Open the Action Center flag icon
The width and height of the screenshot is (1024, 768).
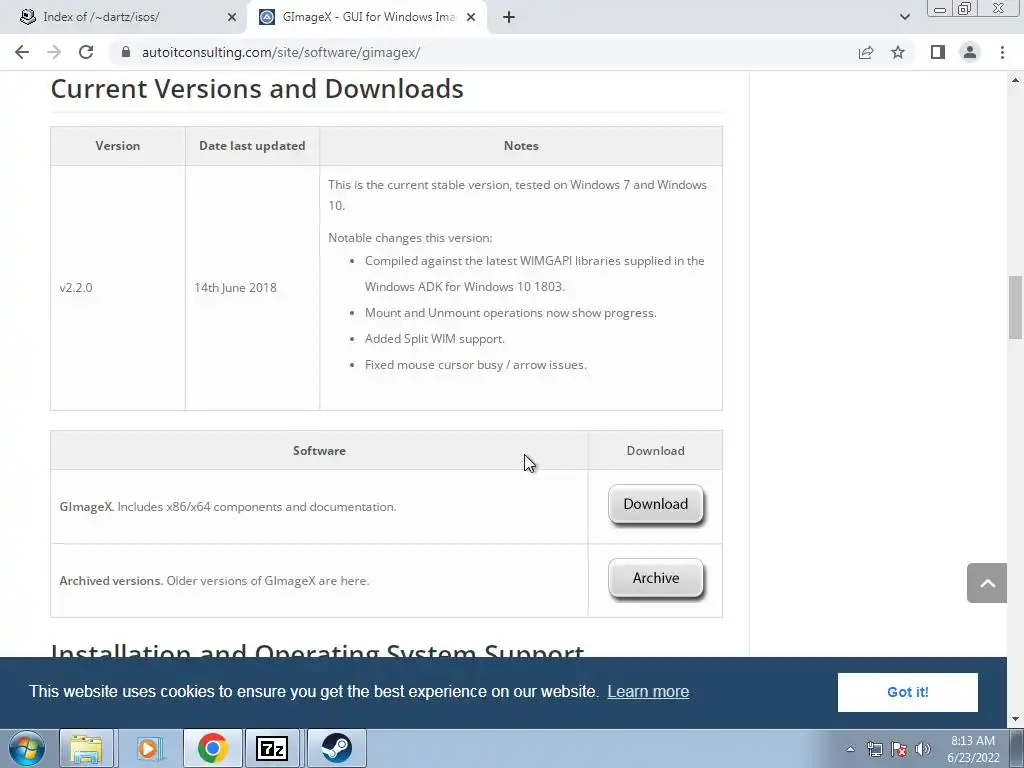(899, 750)
